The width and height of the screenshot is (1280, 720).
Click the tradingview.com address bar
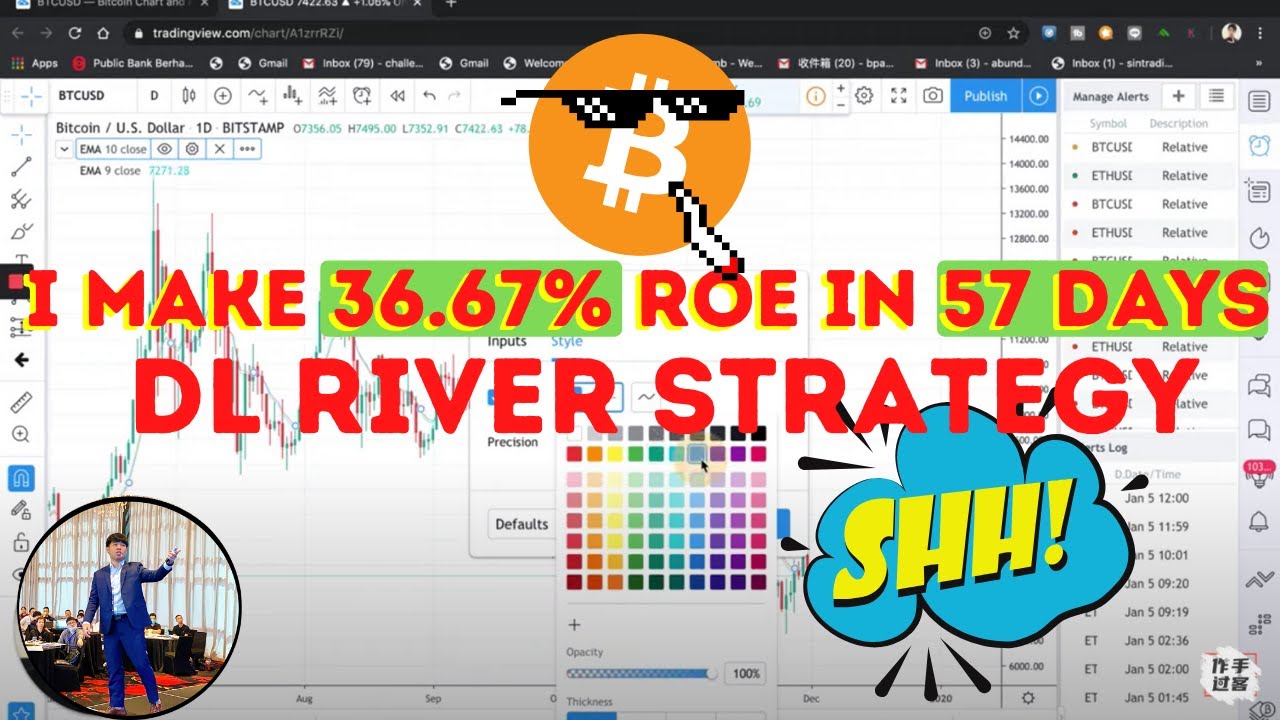click(575, 33)
